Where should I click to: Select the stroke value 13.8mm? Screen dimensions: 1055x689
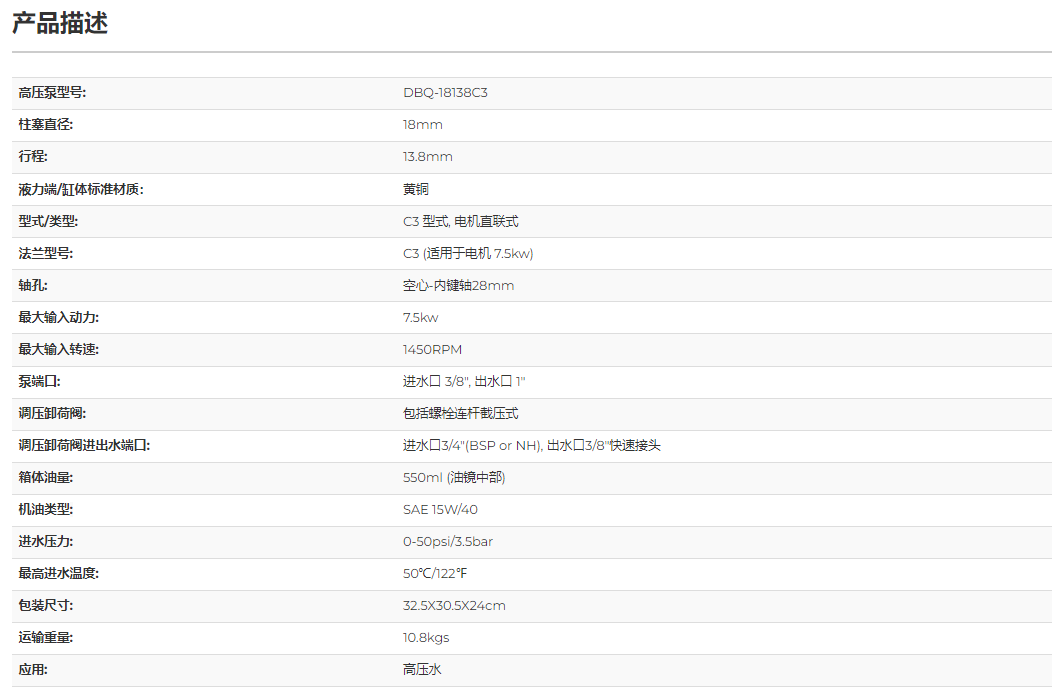427,157
